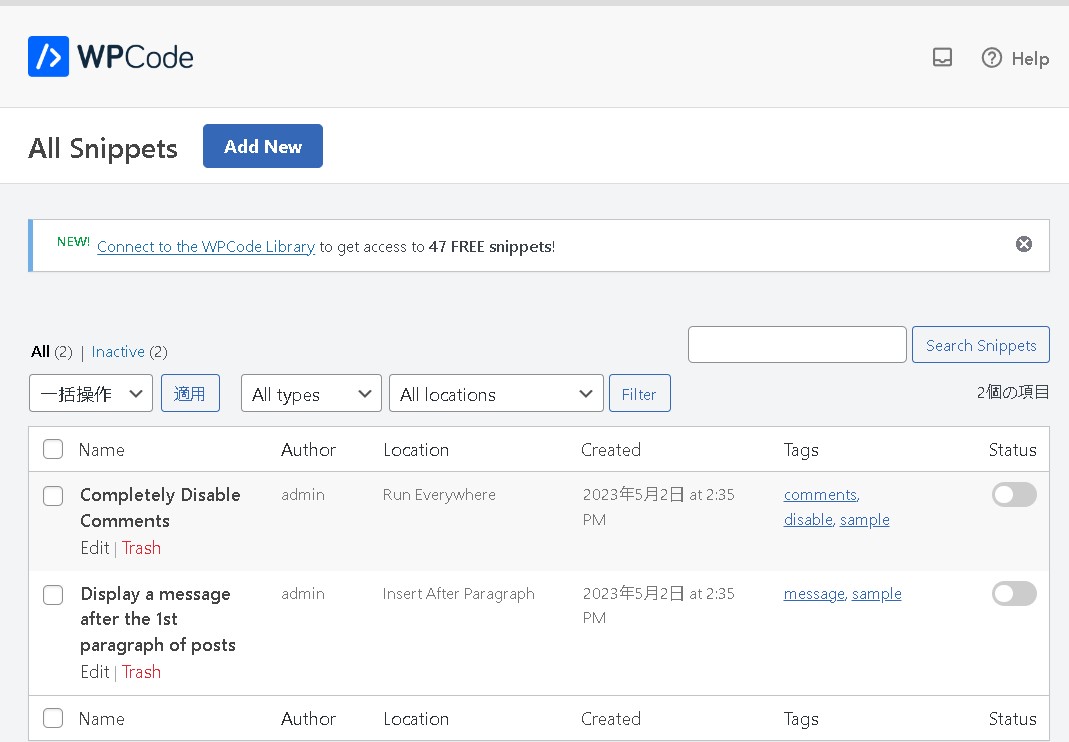Viewport: 1069px width, 742px height.
Task: Click the Add New button
Action: coord(262,146)
